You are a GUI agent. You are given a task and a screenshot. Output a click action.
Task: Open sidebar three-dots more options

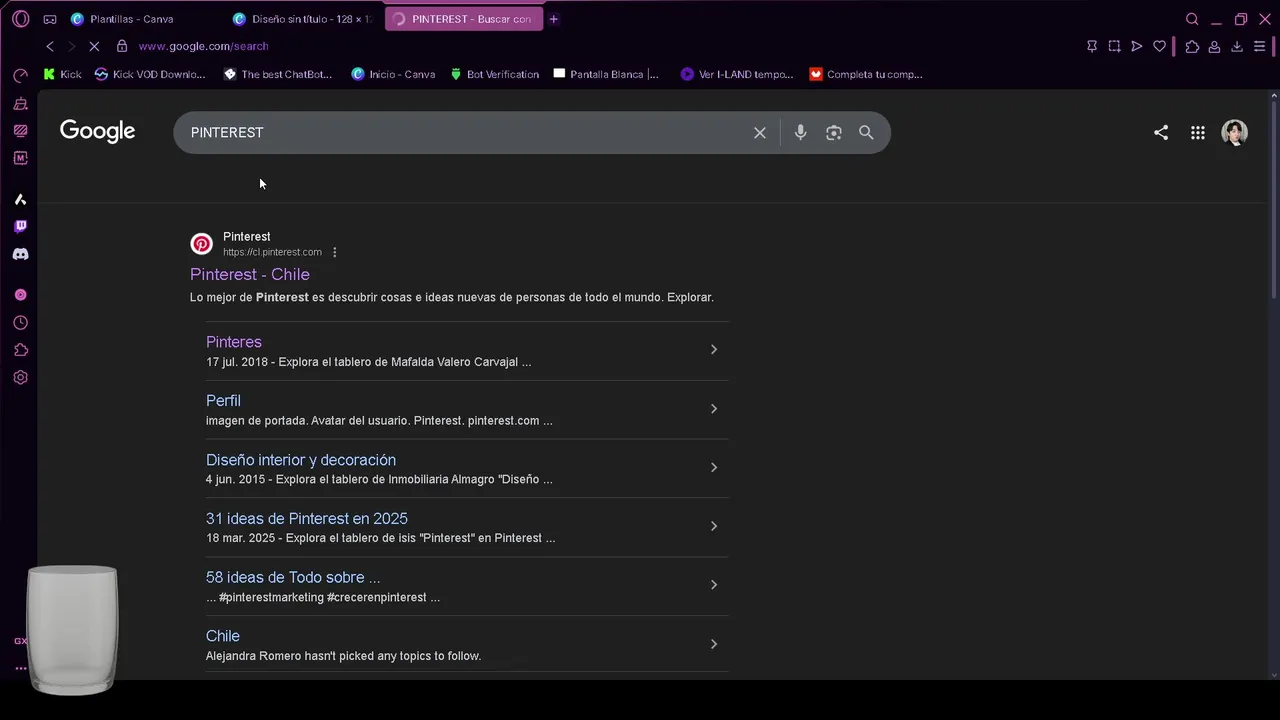pos(20,668)
